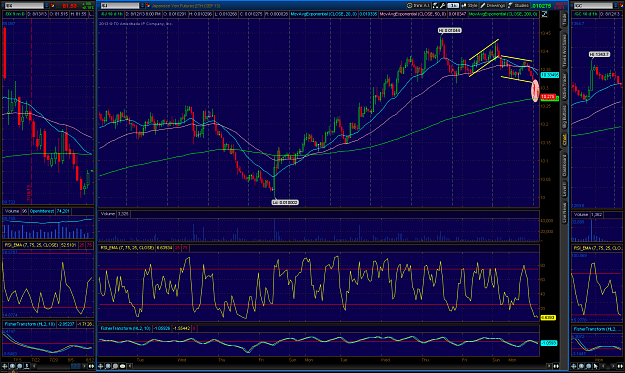Screen dimensions: 625x373
Task: Click the 6J chart symbol link color icon
Action: click(x=148, y=6)
